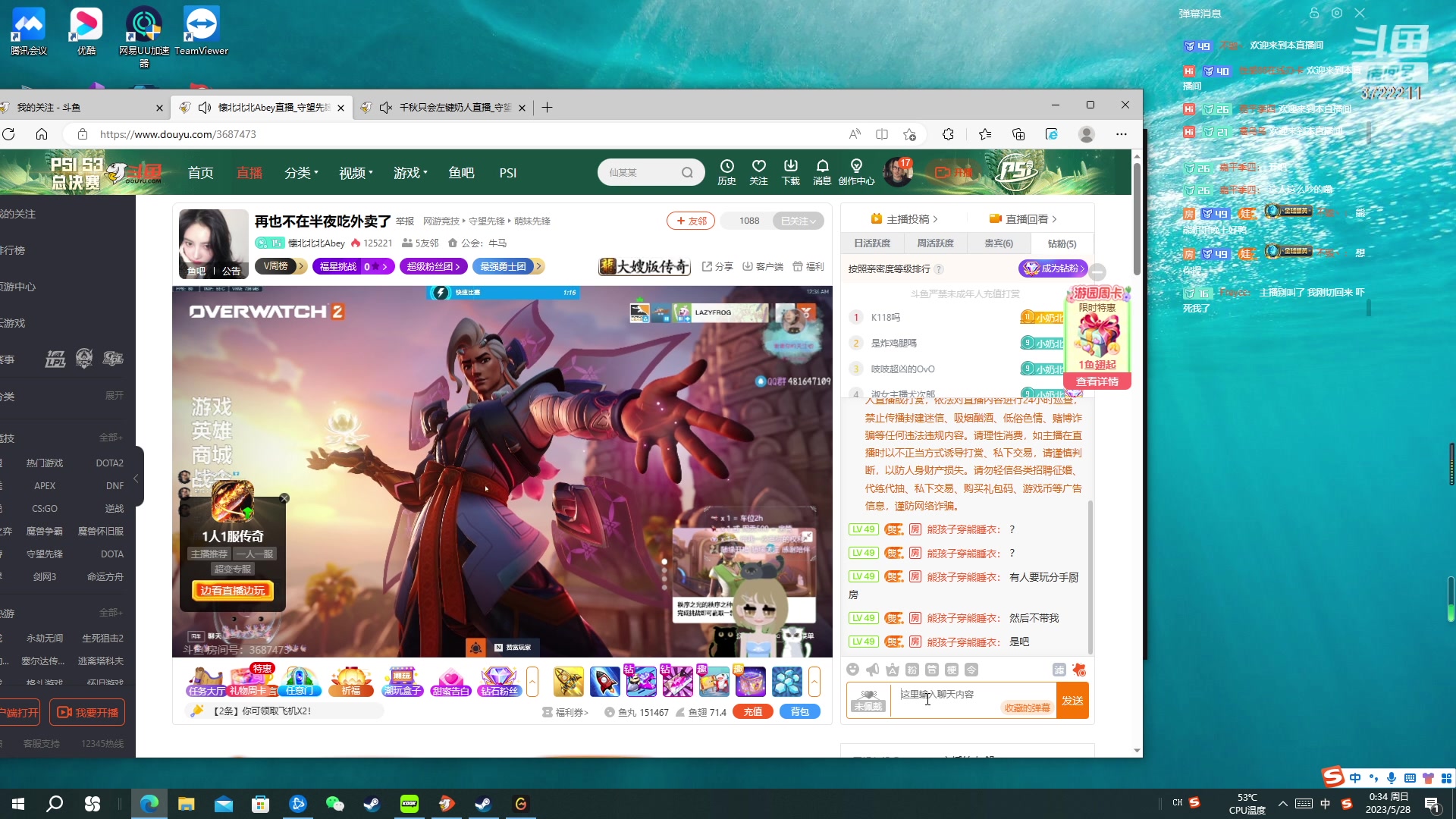Open emoji picker in chat toolbar
Screen dimensions: 1456x819
pos(853,670)
